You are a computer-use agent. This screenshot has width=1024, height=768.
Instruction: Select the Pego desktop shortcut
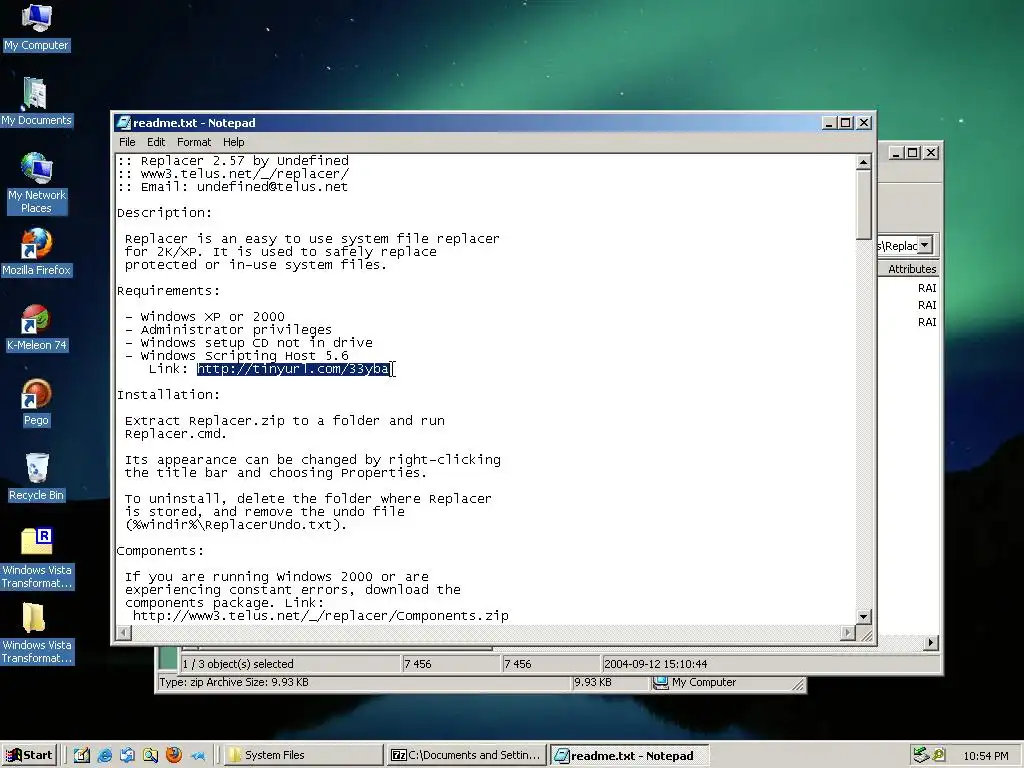36,403
